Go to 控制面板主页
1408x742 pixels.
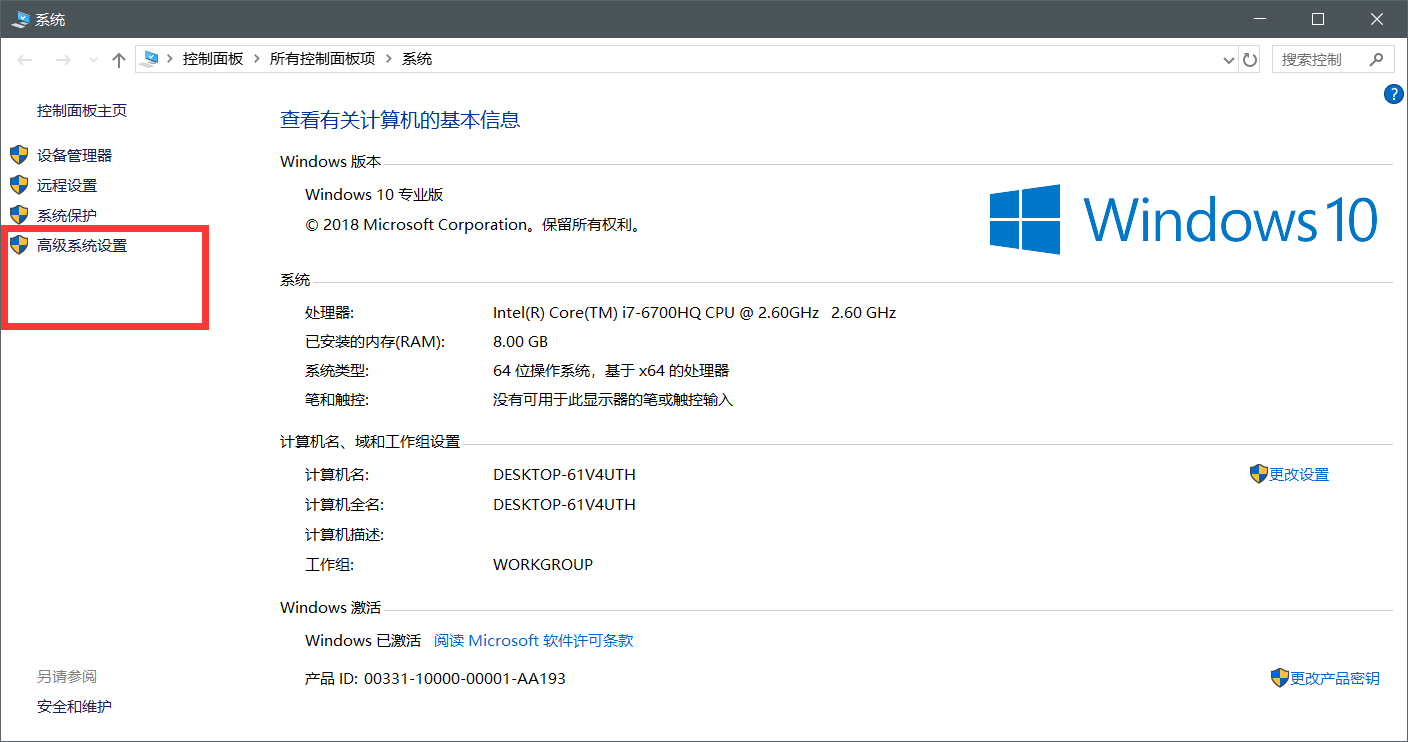tap(82, 111)
